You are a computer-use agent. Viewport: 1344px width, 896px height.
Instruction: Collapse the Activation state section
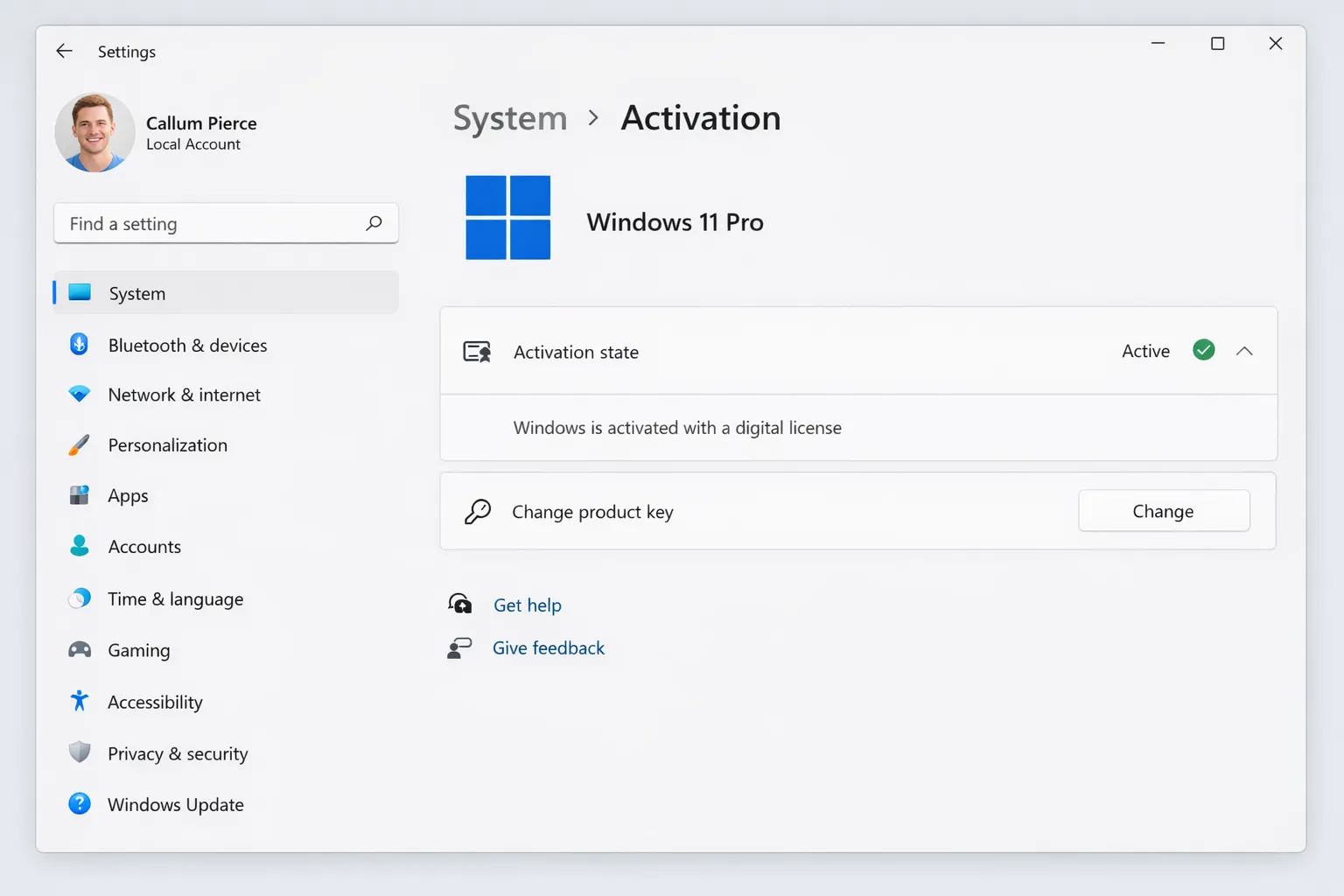[1244, 351]
